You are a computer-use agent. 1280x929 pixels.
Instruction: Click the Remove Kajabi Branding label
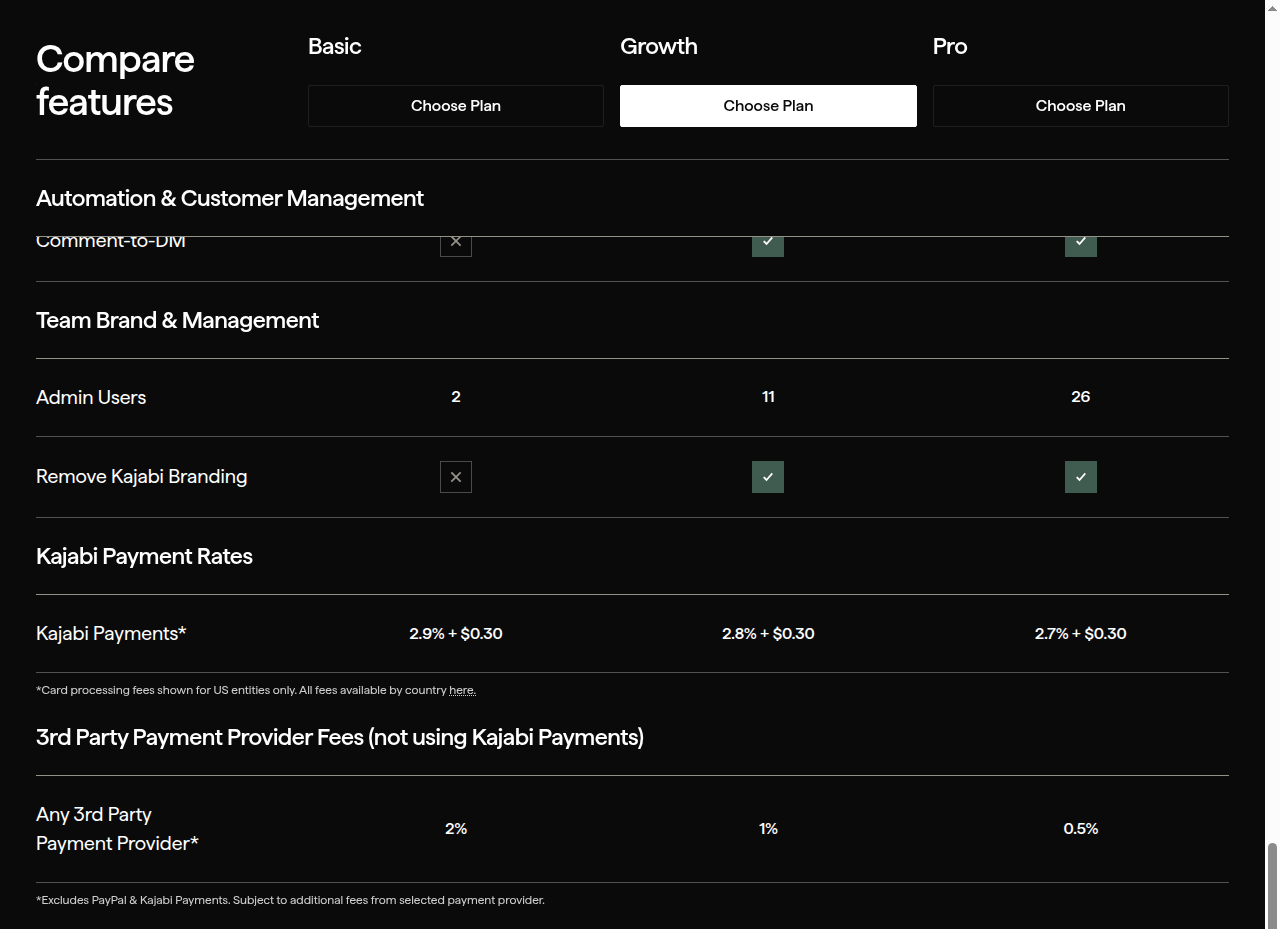142,477
